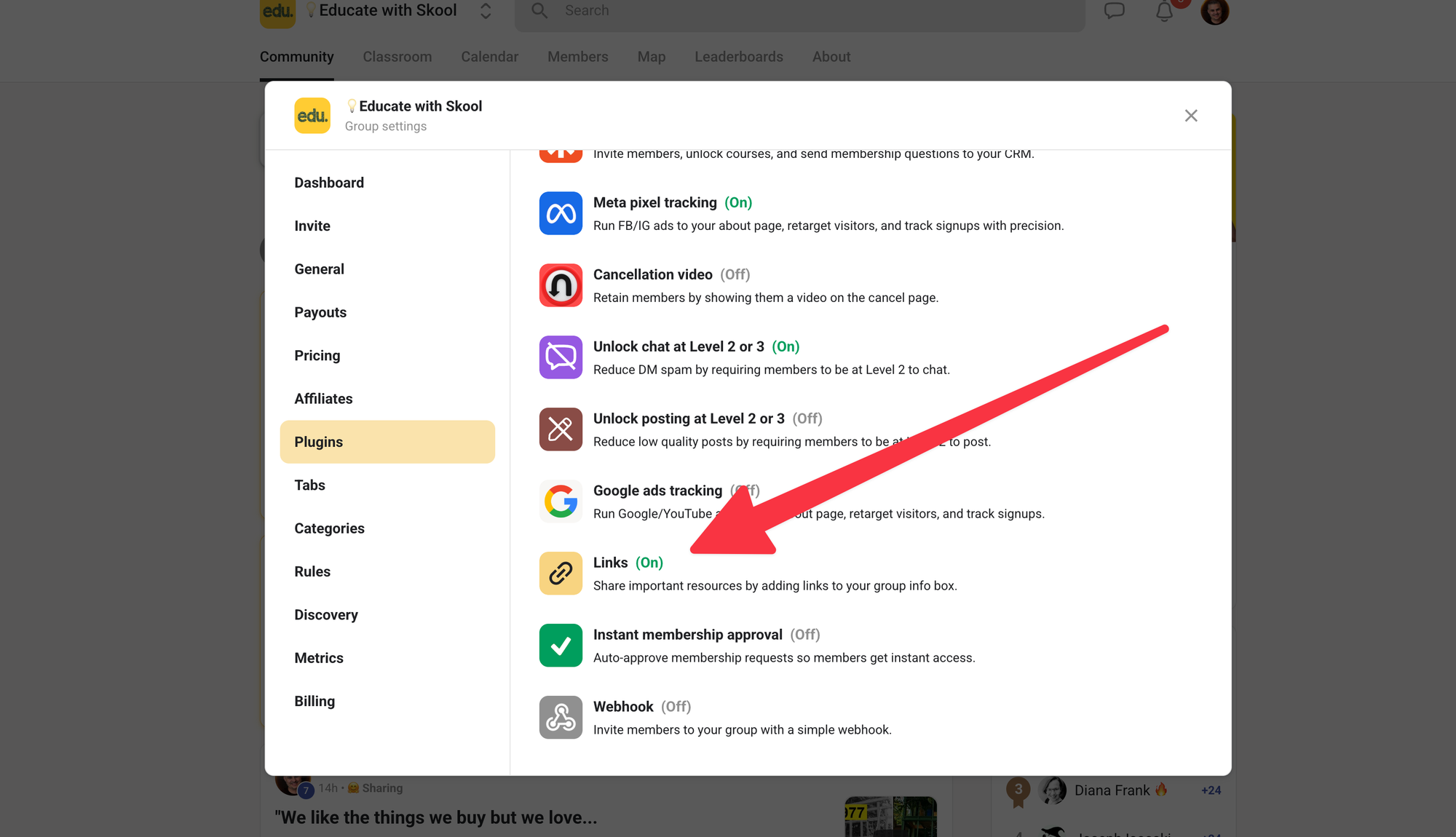Switch to the About tab
This screenshot has height=837, width=1456.
click(x=831, y=57)
